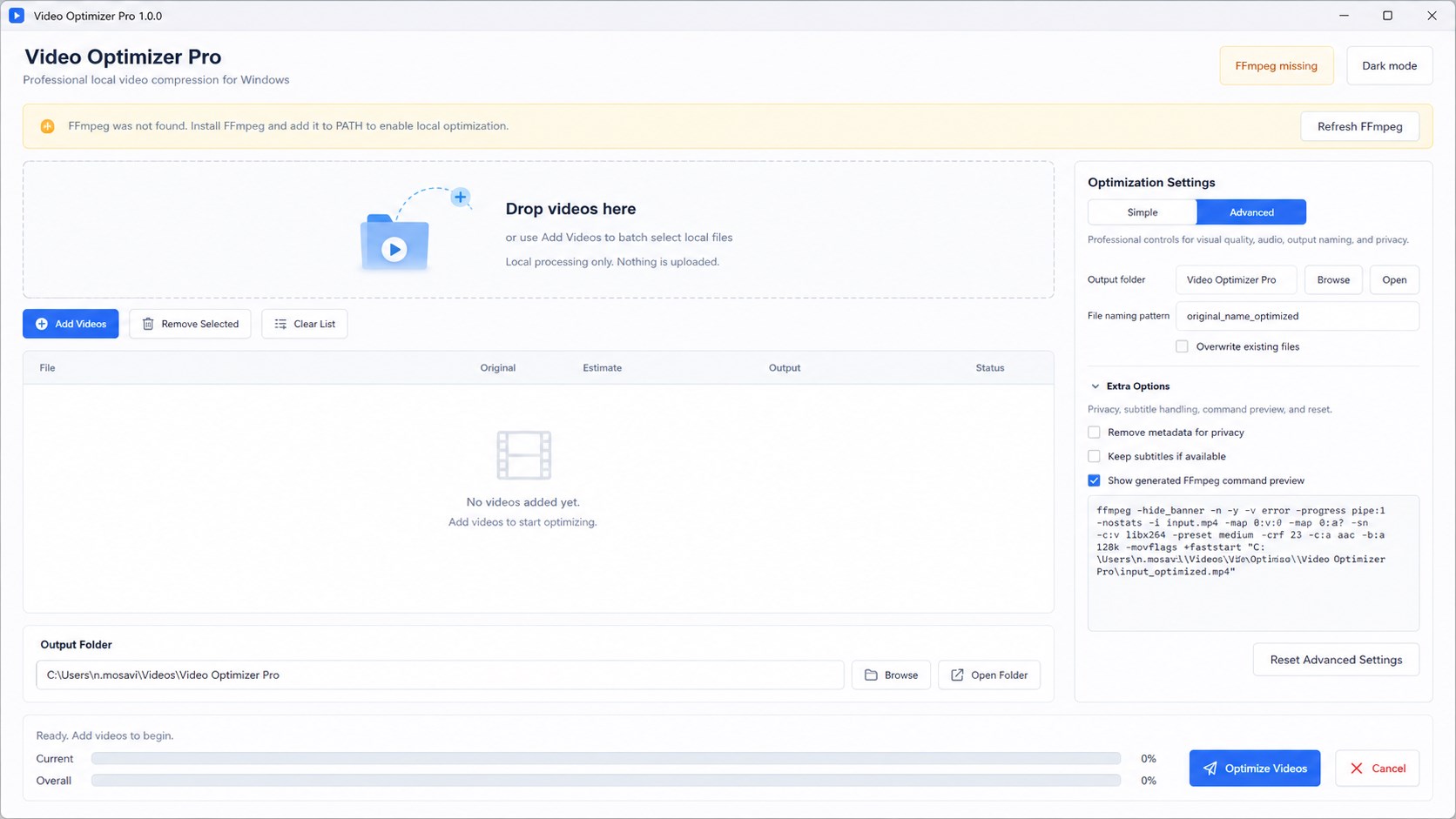1456x819 pixels.
Task: Click the Output column header
Action: coord(785,368)
